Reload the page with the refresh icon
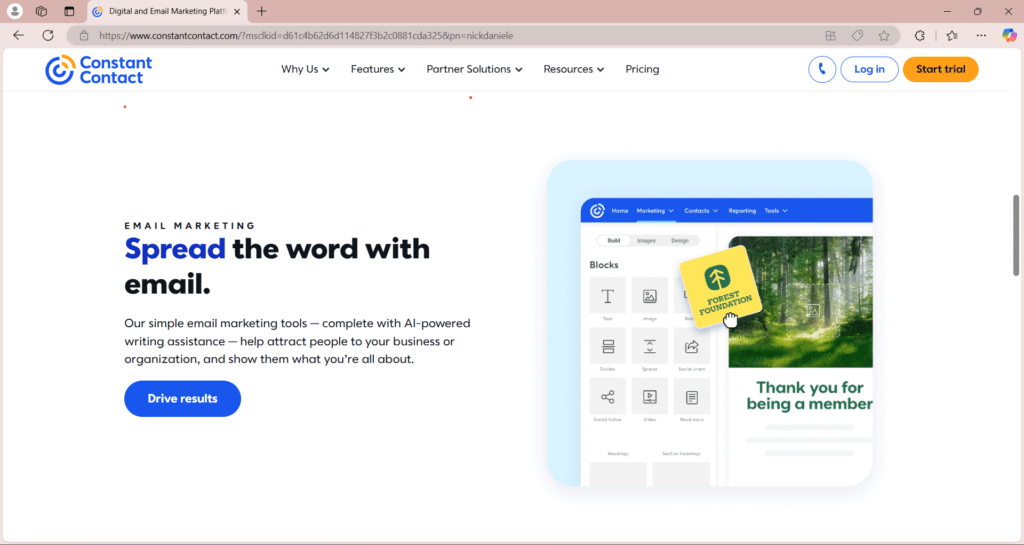This screenshot has width=1024, height=545. [48, 35]
